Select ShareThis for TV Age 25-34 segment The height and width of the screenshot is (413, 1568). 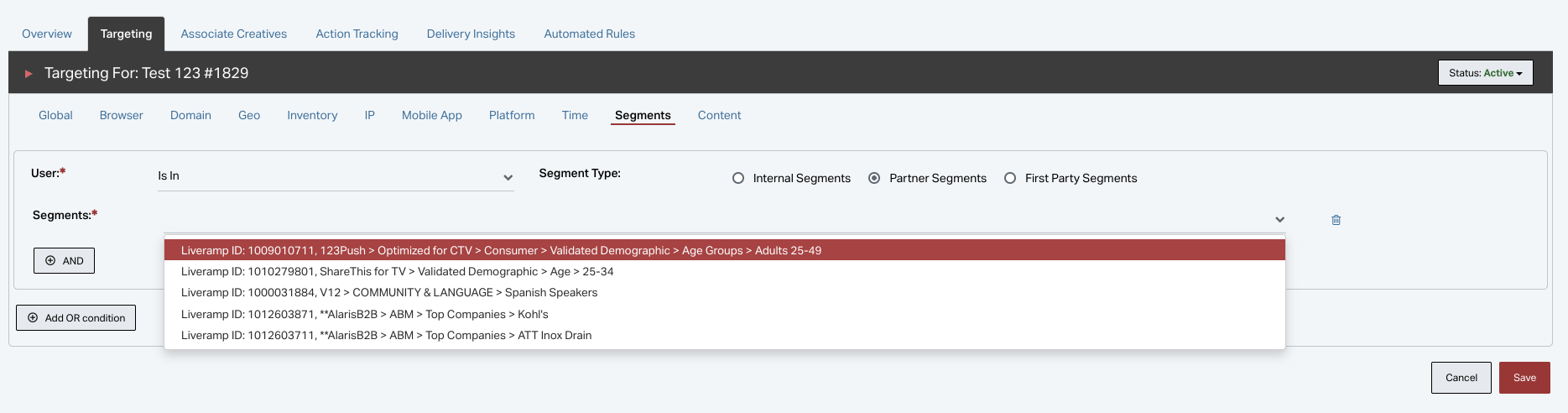click(725, 272)
